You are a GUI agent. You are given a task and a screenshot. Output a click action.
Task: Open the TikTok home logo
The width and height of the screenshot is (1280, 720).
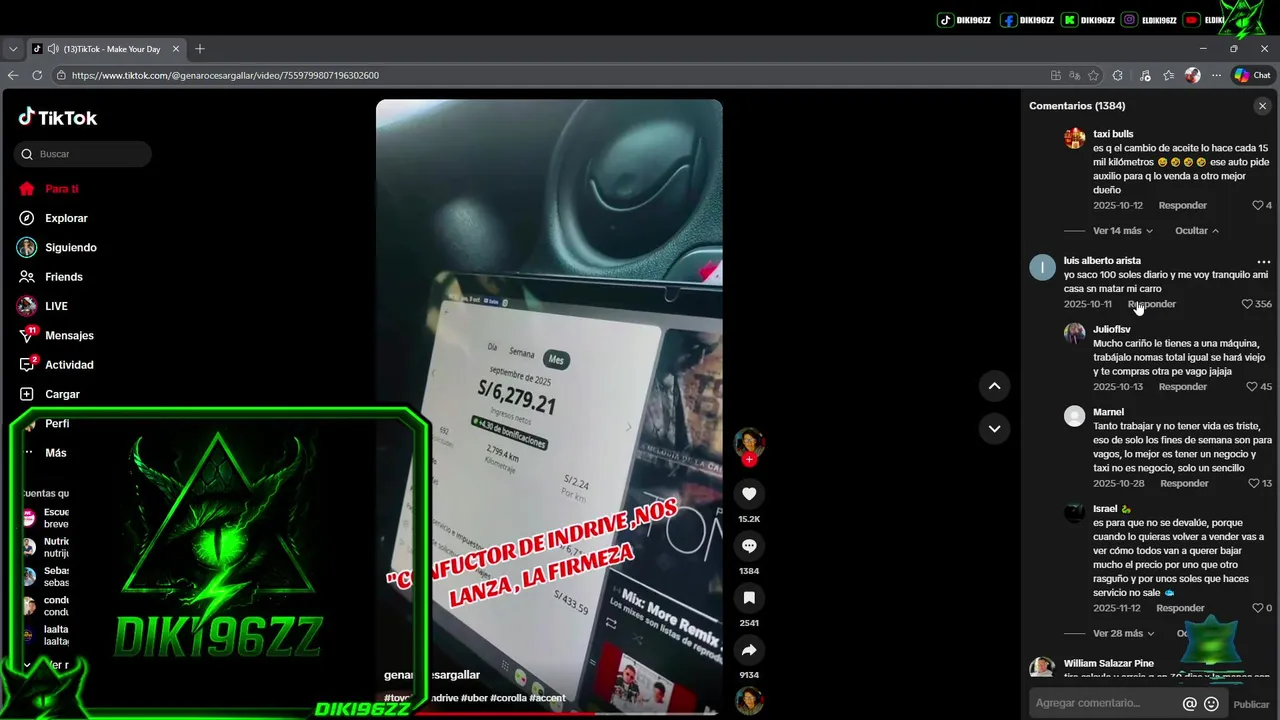[x=58, y=117]
